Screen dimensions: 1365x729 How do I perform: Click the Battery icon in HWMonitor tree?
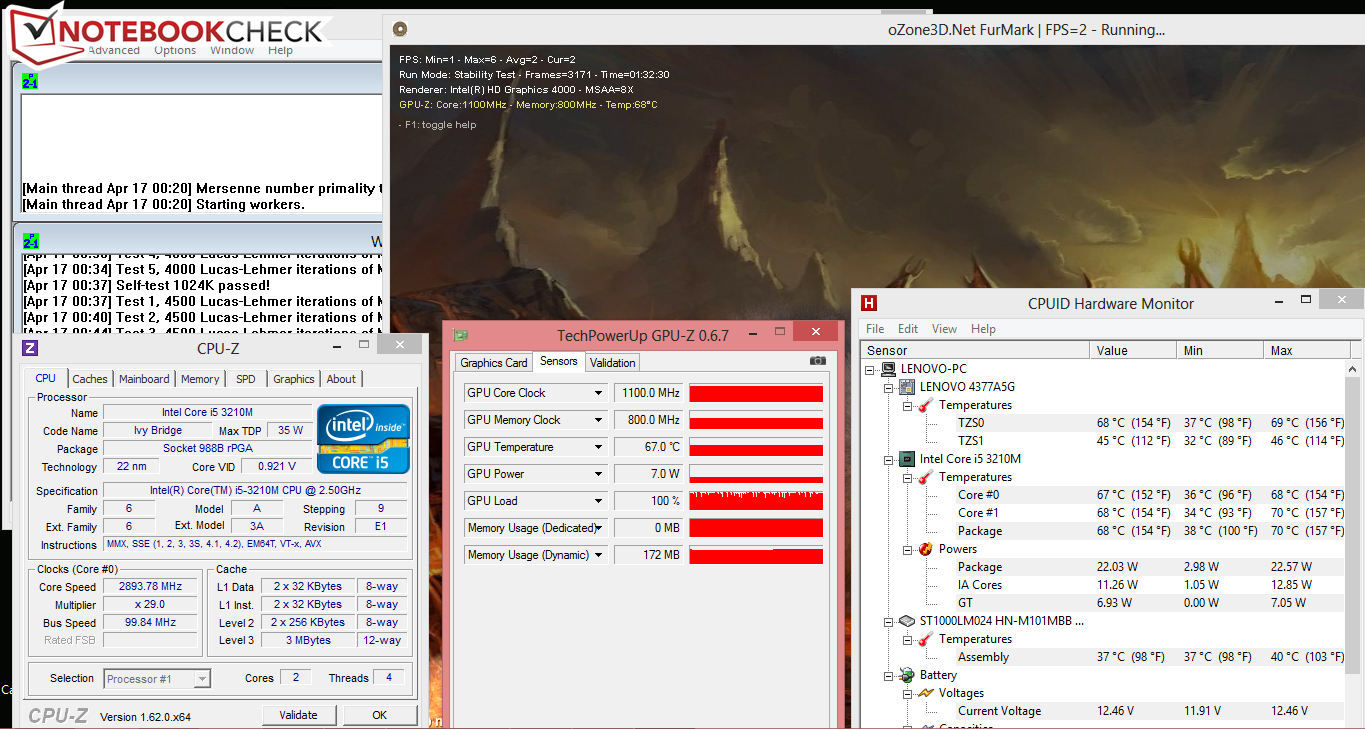(x=906, y=675)
